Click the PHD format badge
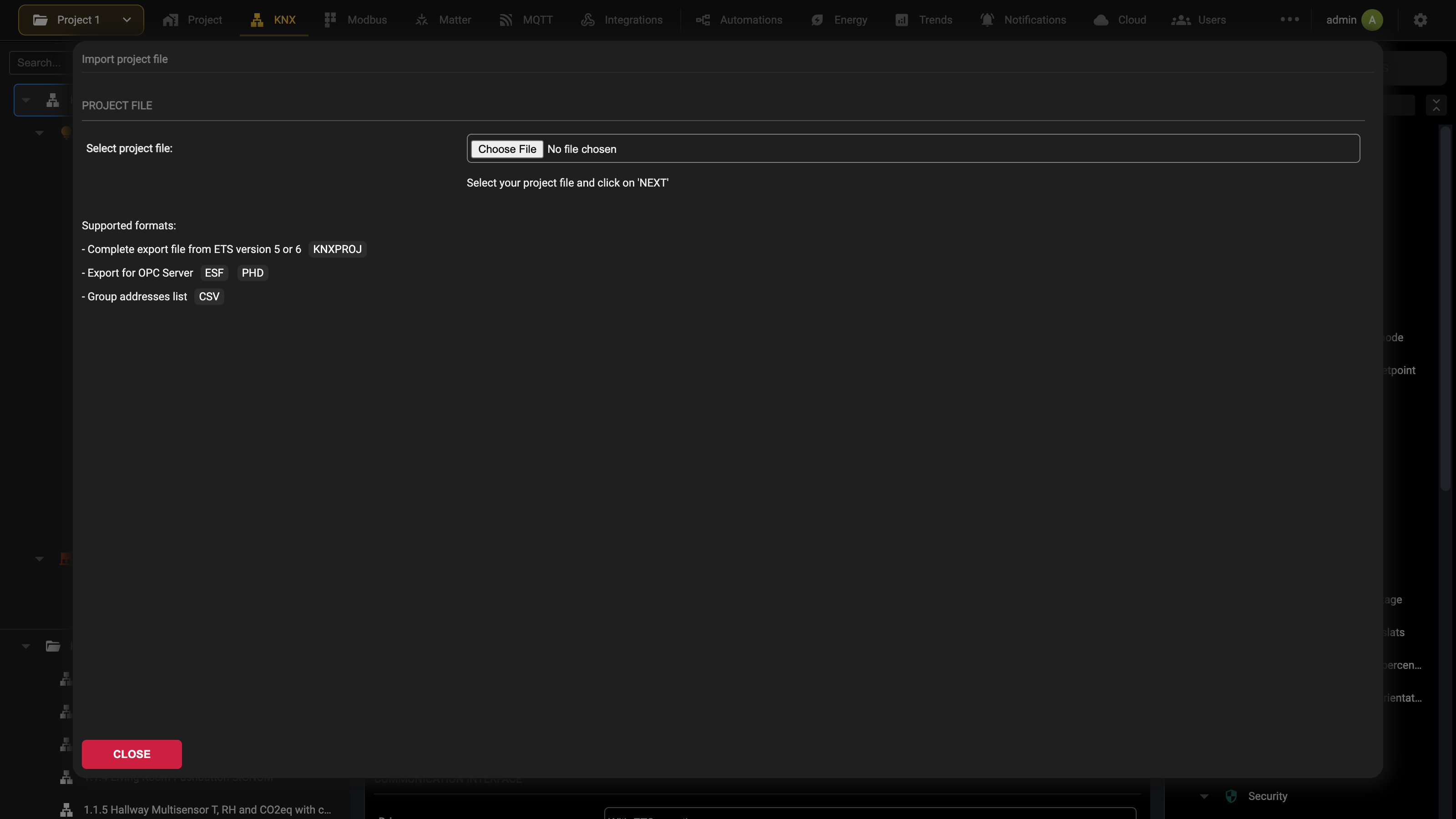The width and height of the screenshot is (1456, 819). 253,273
